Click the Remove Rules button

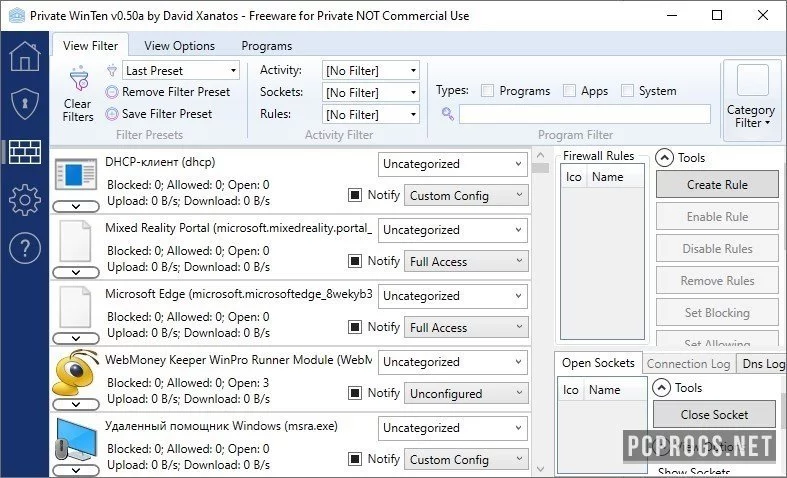click(x=717, y=281)
